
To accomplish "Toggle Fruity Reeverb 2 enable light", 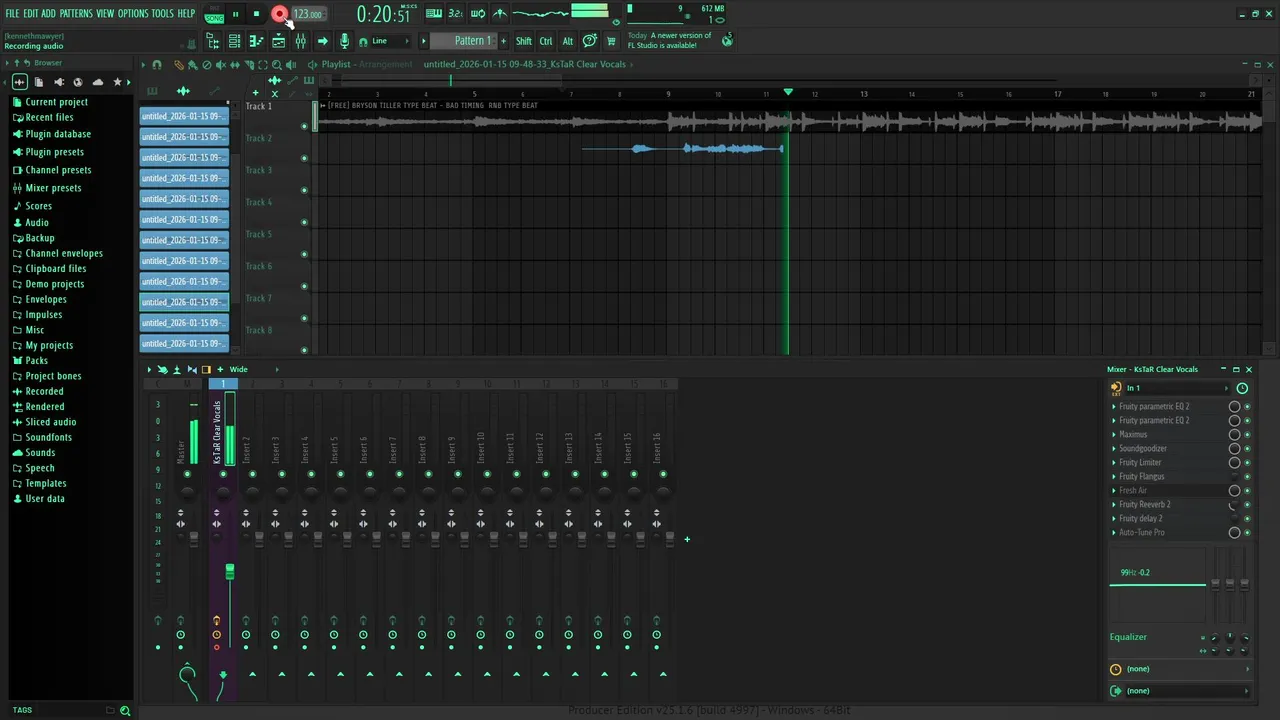I will [1247, 505].
